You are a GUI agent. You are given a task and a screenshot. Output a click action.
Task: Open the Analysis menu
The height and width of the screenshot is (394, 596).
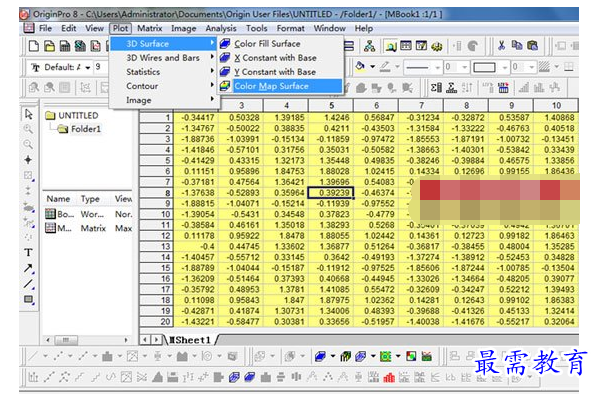pos(221,28)
